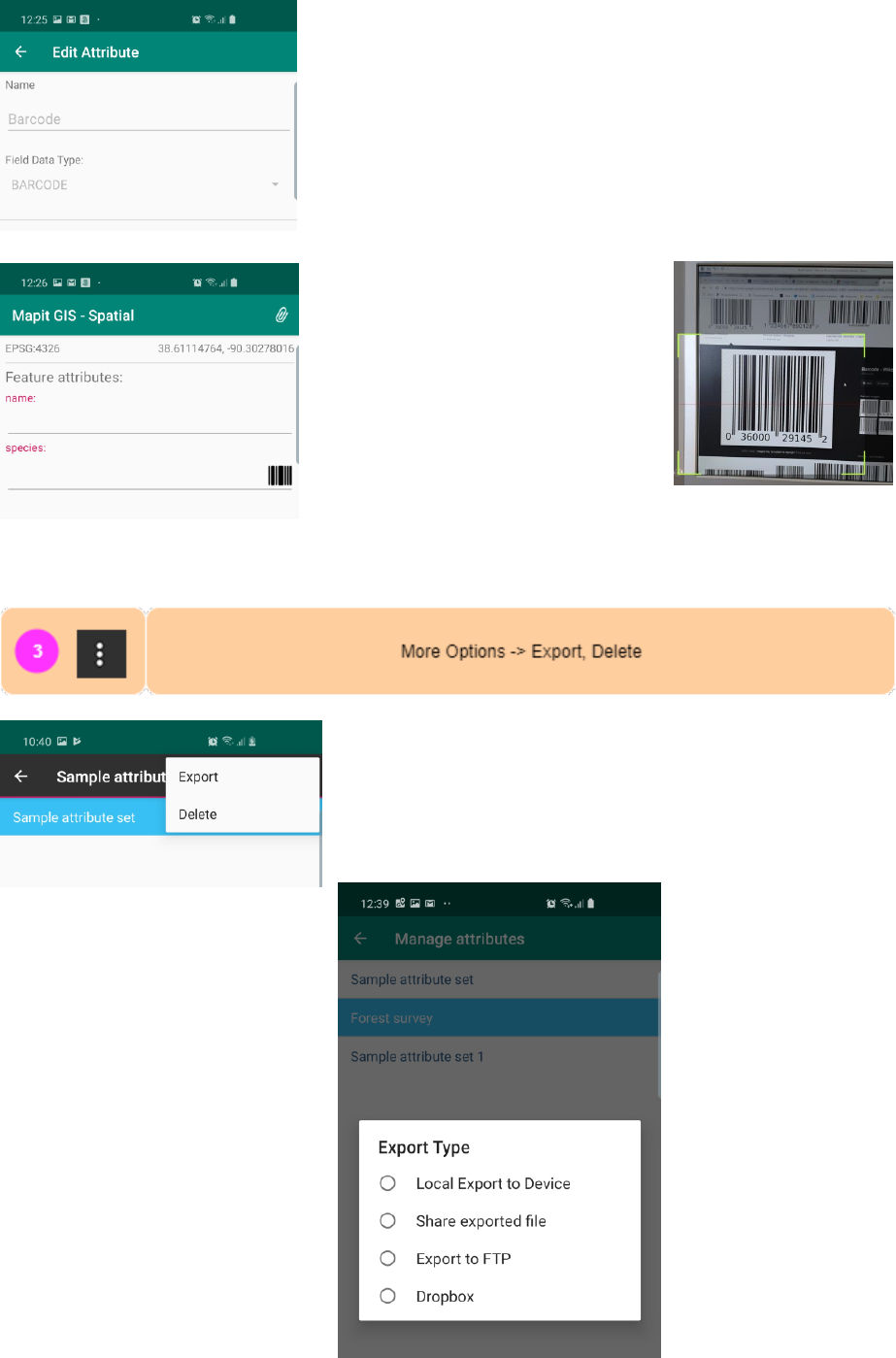
Task: Go back from Edit Attribute screen
Action: point(21,52)
